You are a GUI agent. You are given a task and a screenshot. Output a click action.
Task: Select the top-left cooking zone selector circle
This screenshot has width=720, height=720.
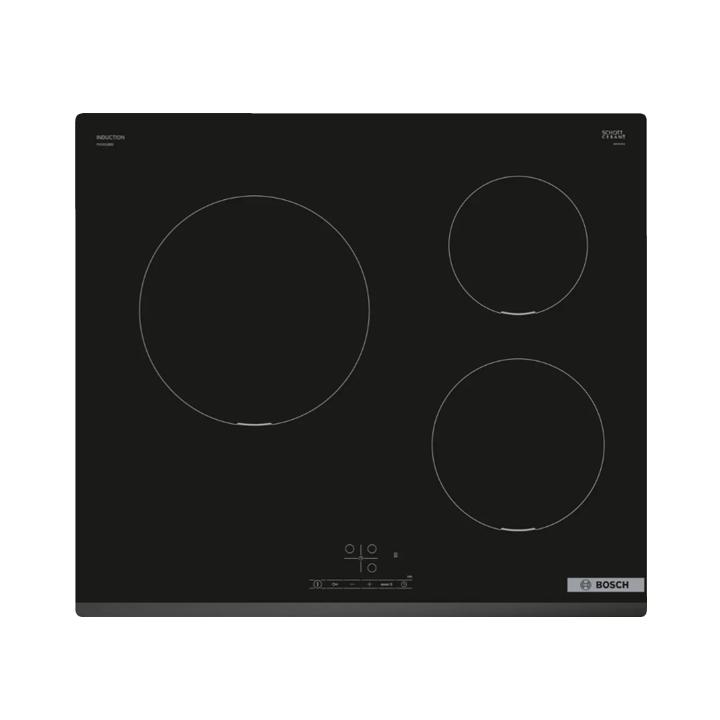click(350, 549)
